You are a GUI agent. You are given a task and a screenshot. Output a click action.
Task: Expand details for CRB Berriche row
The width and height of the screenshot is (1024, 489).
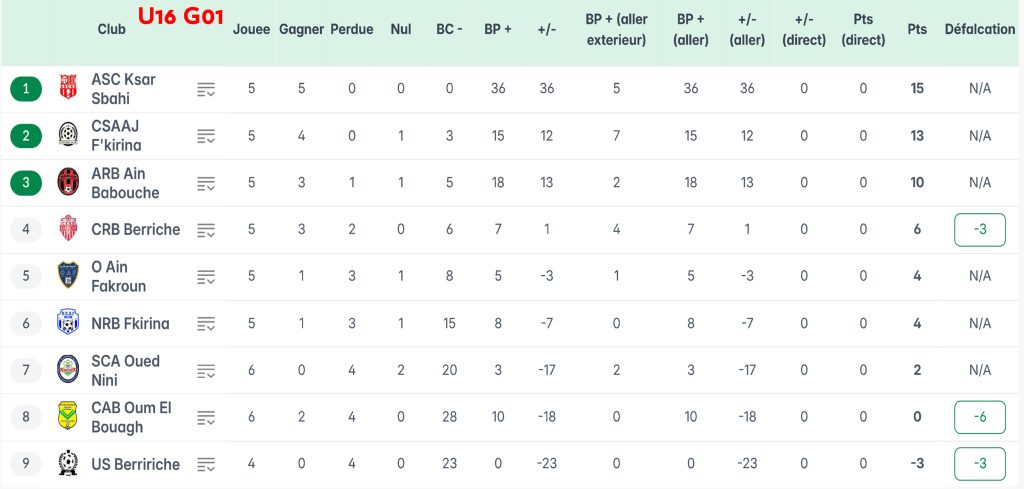tap(206, 230)
